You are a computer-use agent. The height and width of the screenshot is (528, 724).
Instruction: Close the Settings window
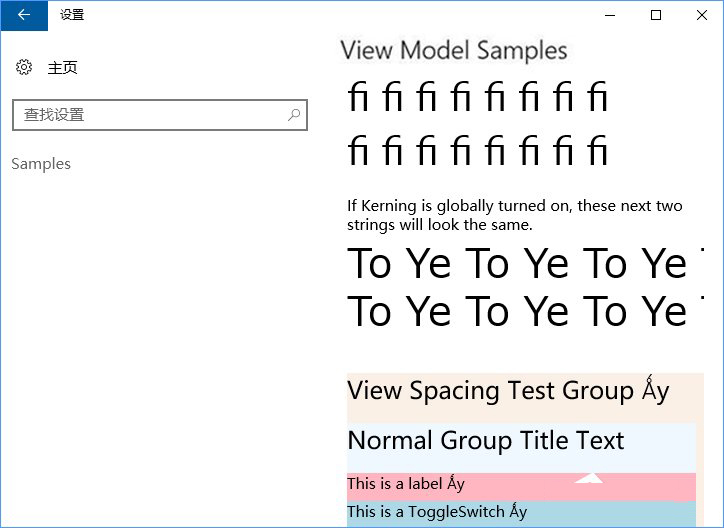click(701, 15)
